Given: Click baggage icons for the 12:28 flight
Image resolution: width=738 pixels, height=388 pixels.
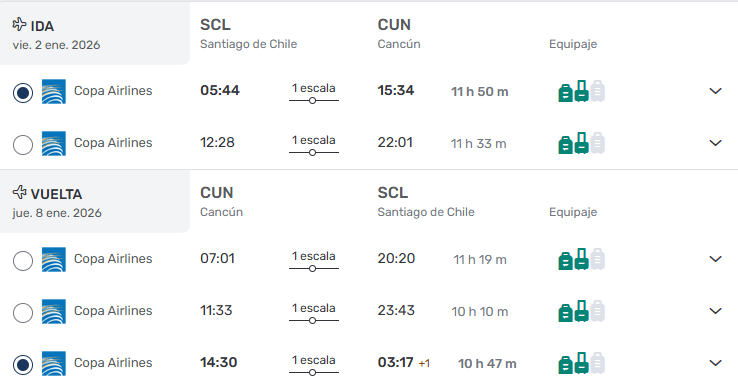Looking at the screenshot, I should click(581, 143).
